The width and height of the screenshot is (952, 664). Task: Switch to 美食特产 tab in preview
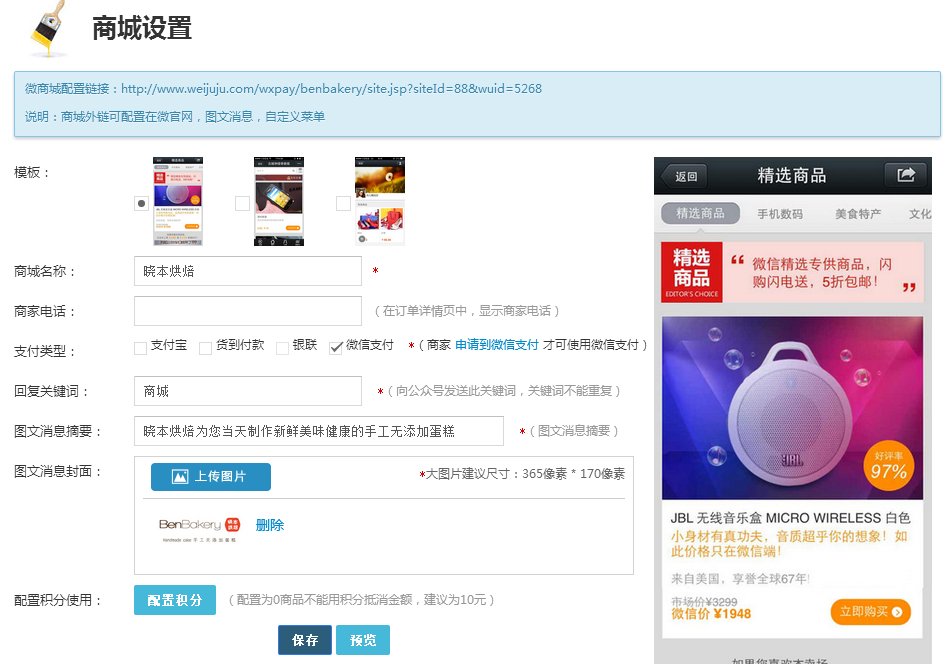858,214
